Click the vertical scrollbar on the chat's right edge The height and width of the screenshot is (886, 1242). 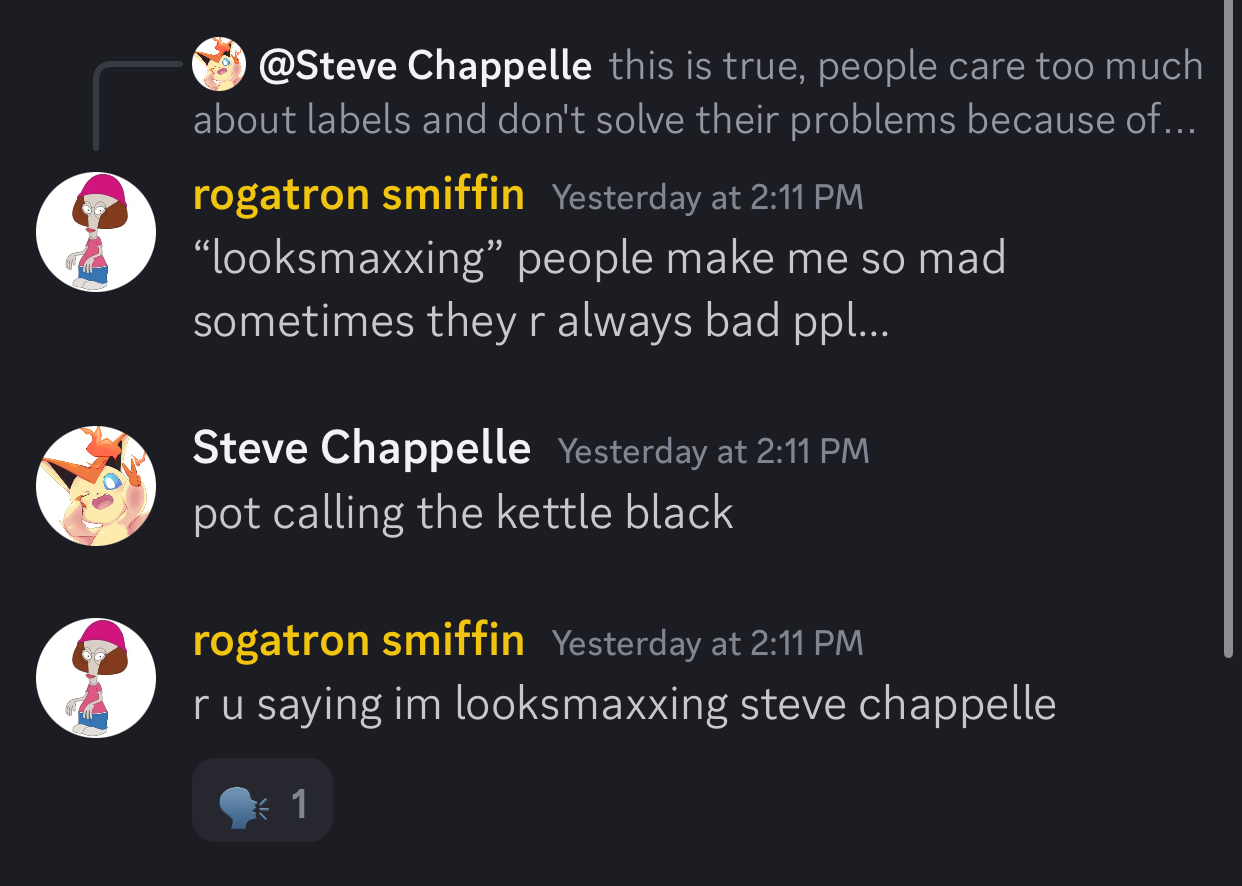[1229, 330]
